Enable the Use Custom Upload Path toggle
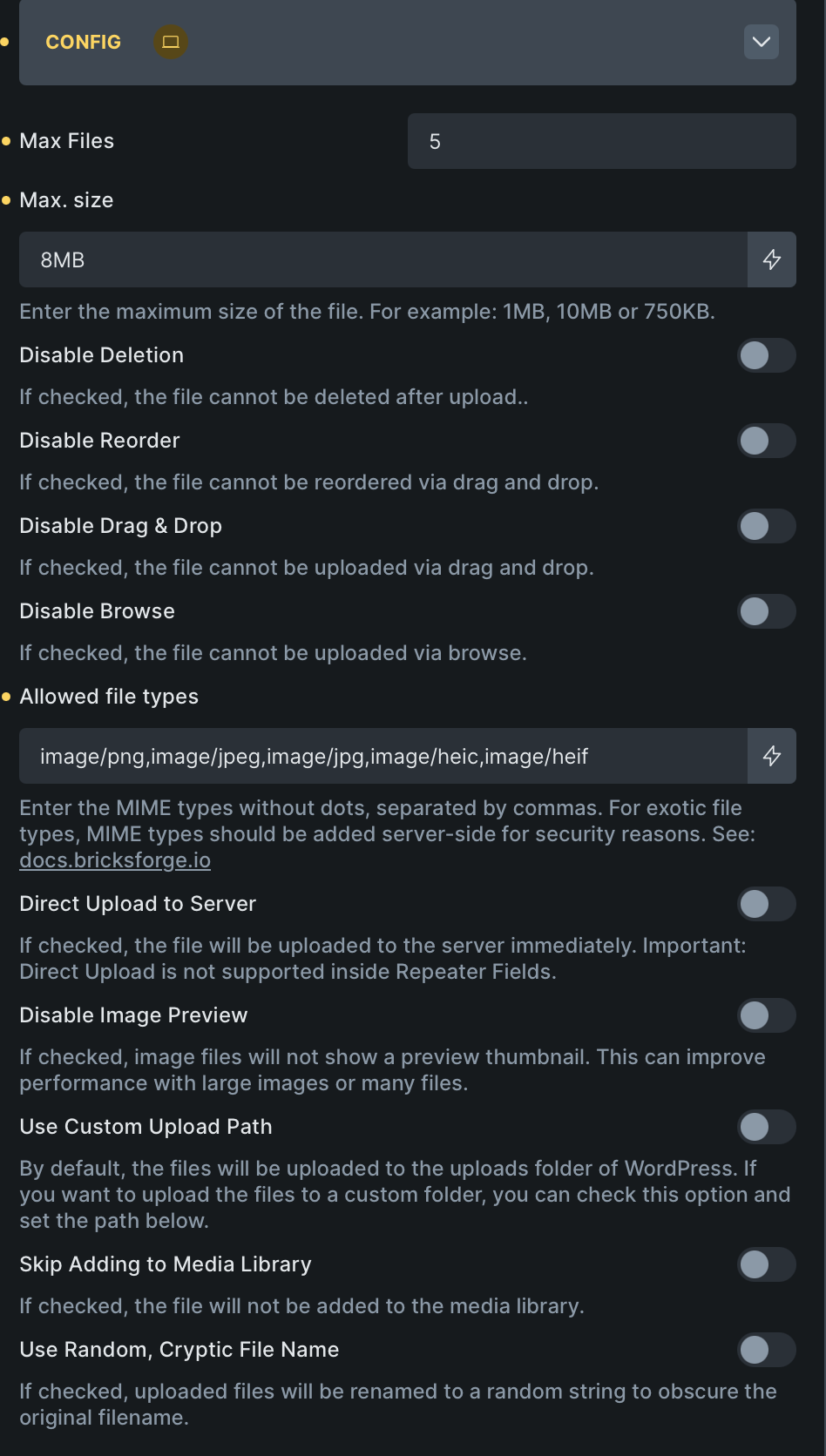The image size is (826, 1456). (766, 1127)
